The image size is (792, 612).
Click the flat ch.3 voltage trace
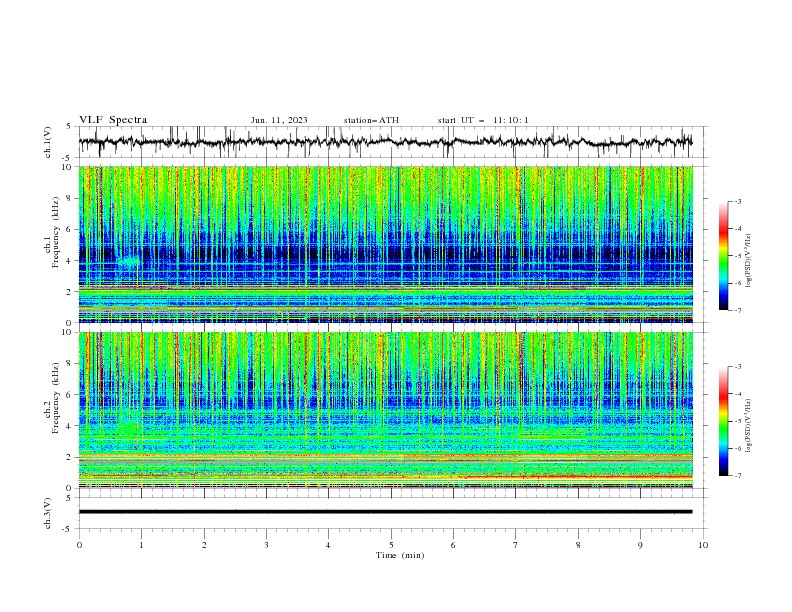pos(385,512)
